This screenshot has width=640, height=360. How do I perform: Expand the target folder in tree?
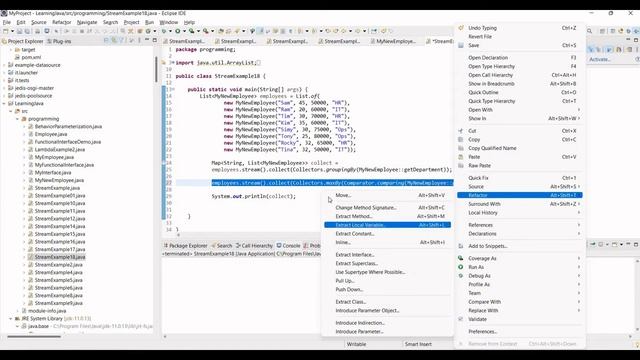point(11,50)
